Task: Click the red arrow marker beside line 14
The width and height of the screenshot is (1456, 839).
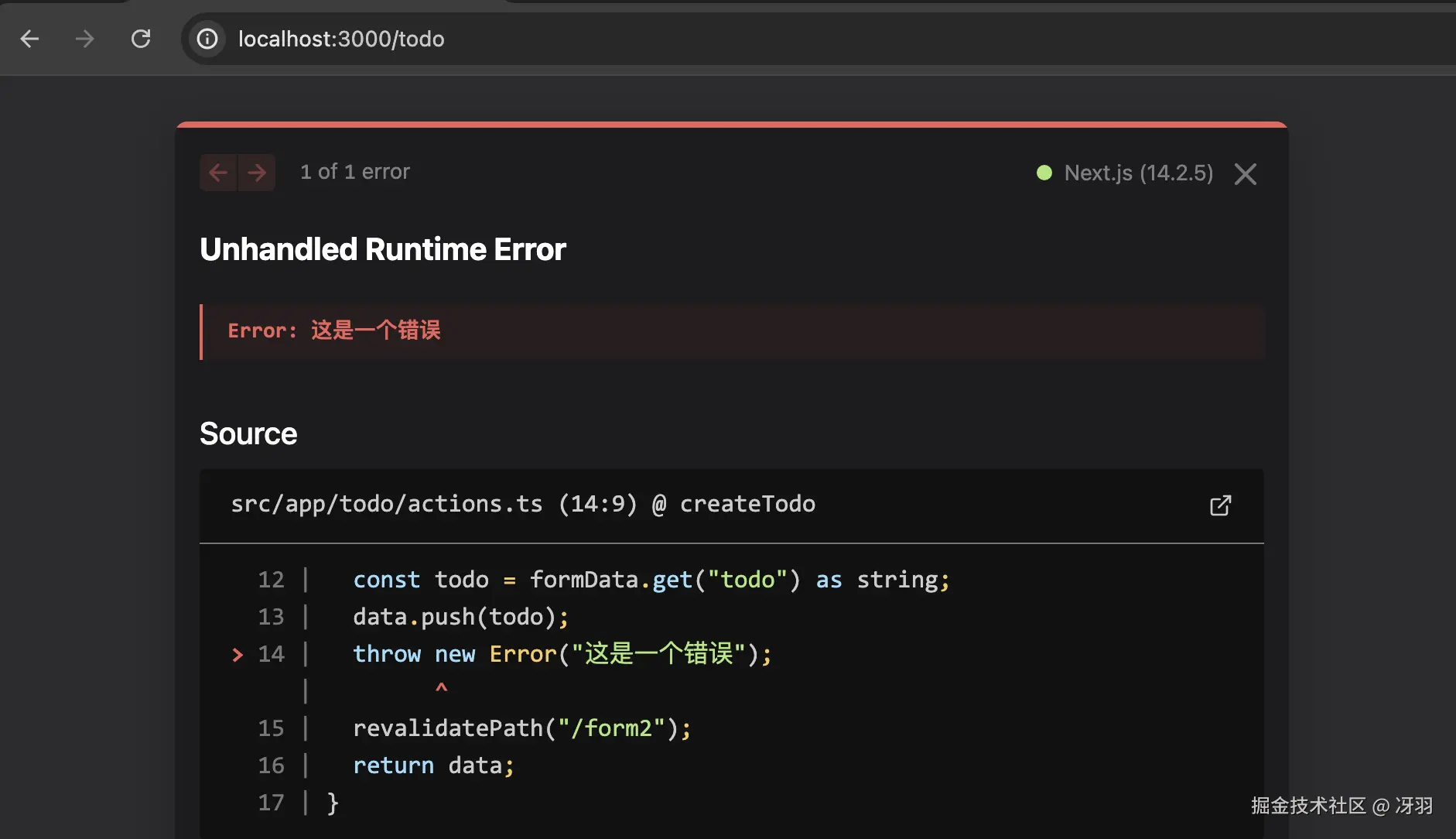Action: [238, 655]
